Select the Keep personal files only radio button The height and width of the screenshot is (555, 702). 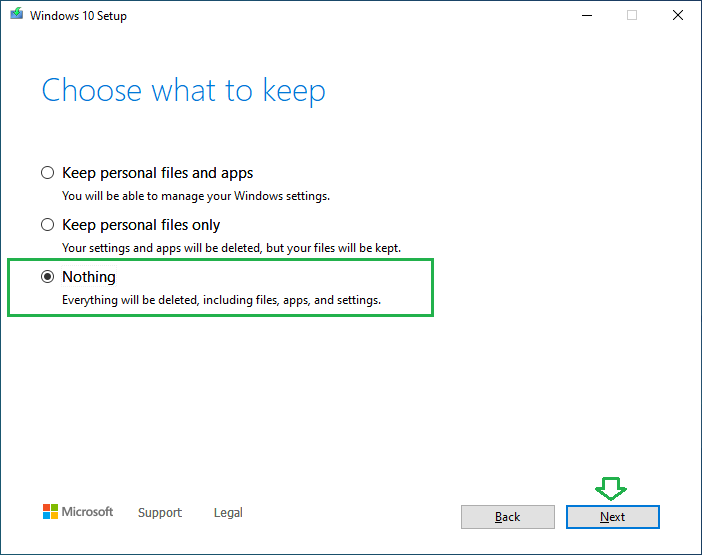point(47,225)
